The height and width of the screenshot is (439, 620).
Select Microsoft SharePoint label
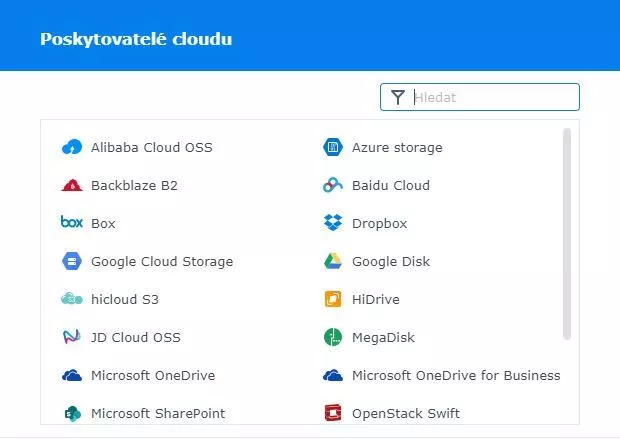click(158, 413)
